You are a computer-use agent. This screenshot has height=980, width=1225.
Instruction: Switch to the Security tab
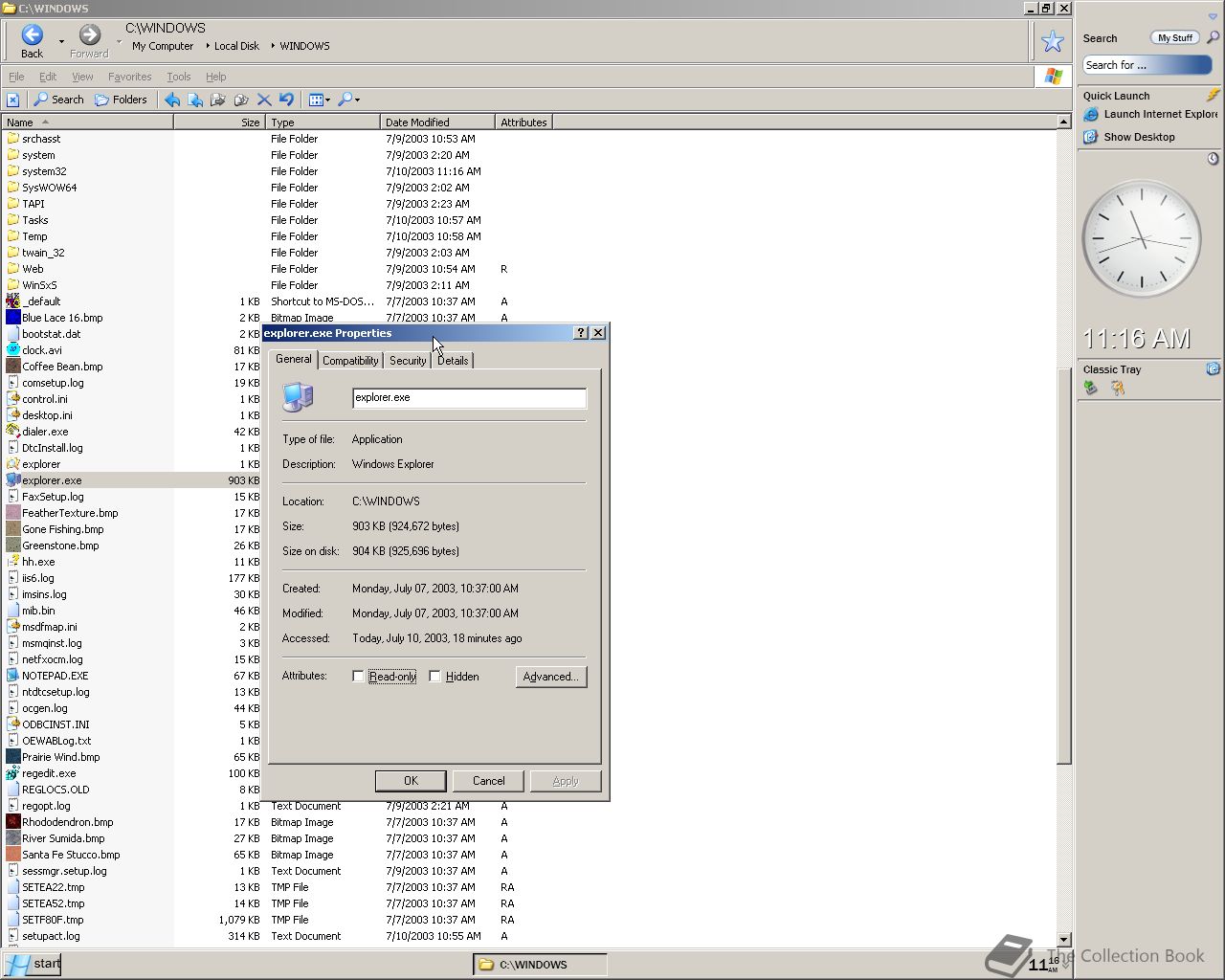click(408, 361)
